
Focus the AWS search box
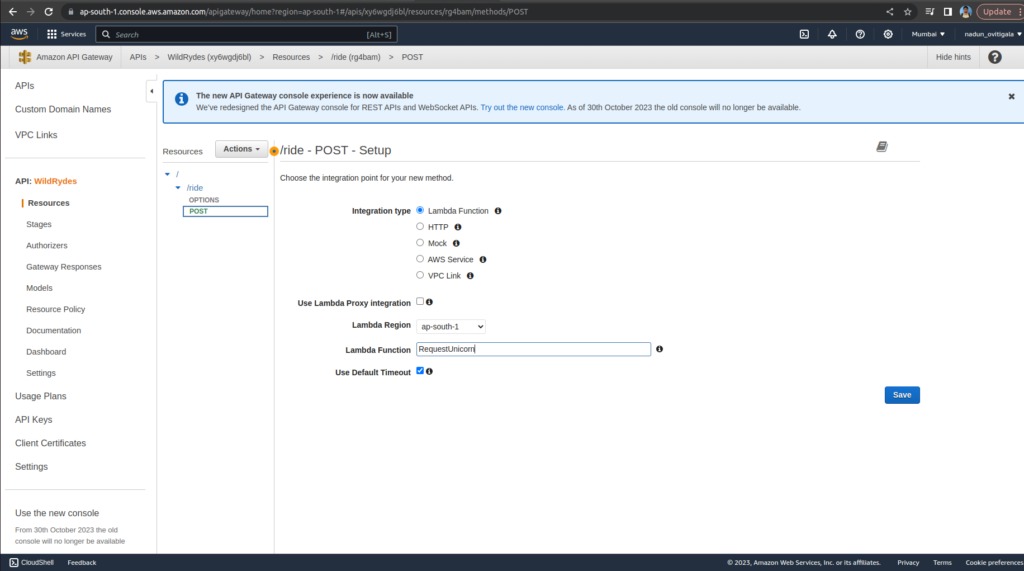(246, 34)
